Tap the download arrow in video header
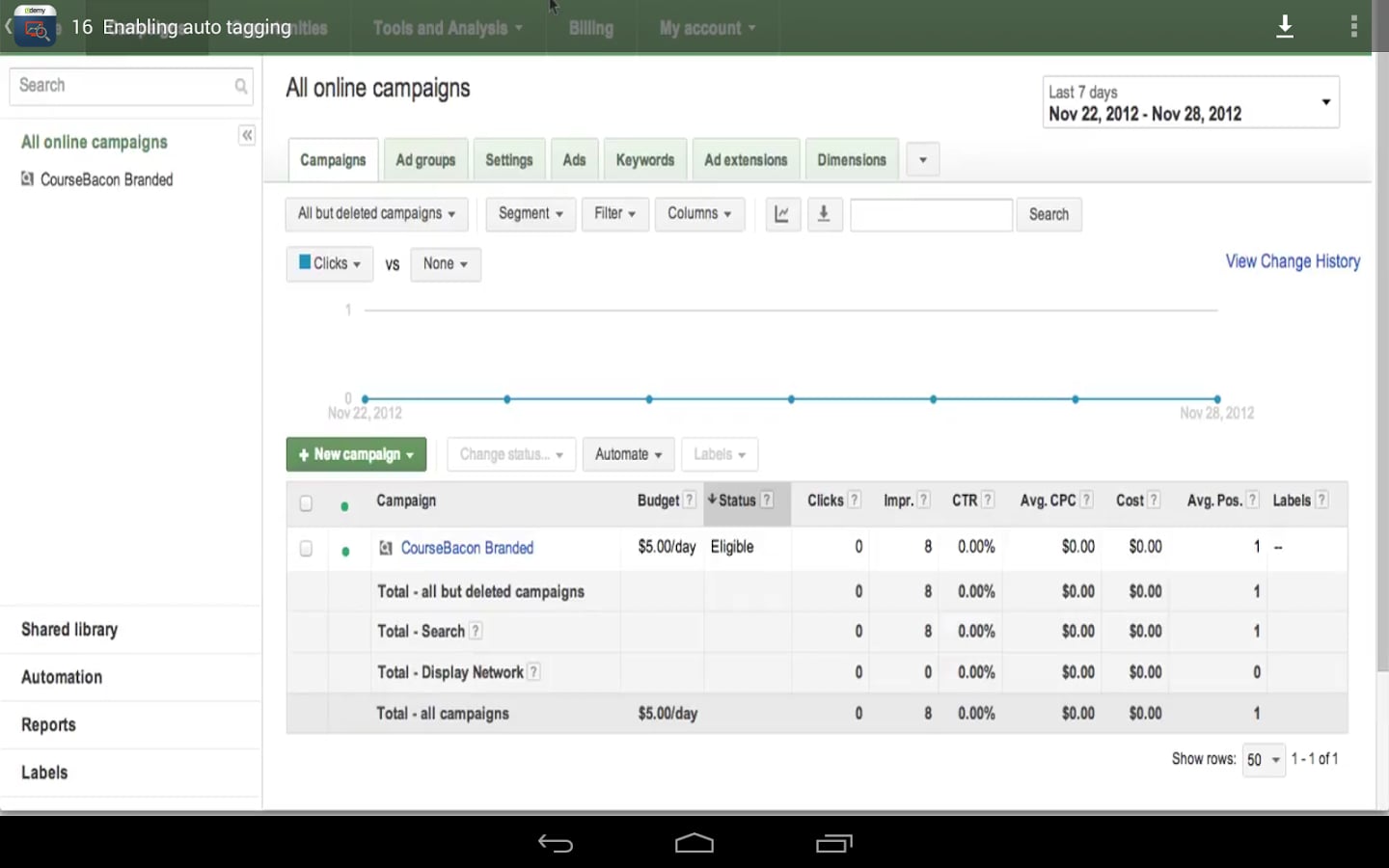Image resolution: width=1389 pixels, height=868 pixels. click(x=1285, y=27)
